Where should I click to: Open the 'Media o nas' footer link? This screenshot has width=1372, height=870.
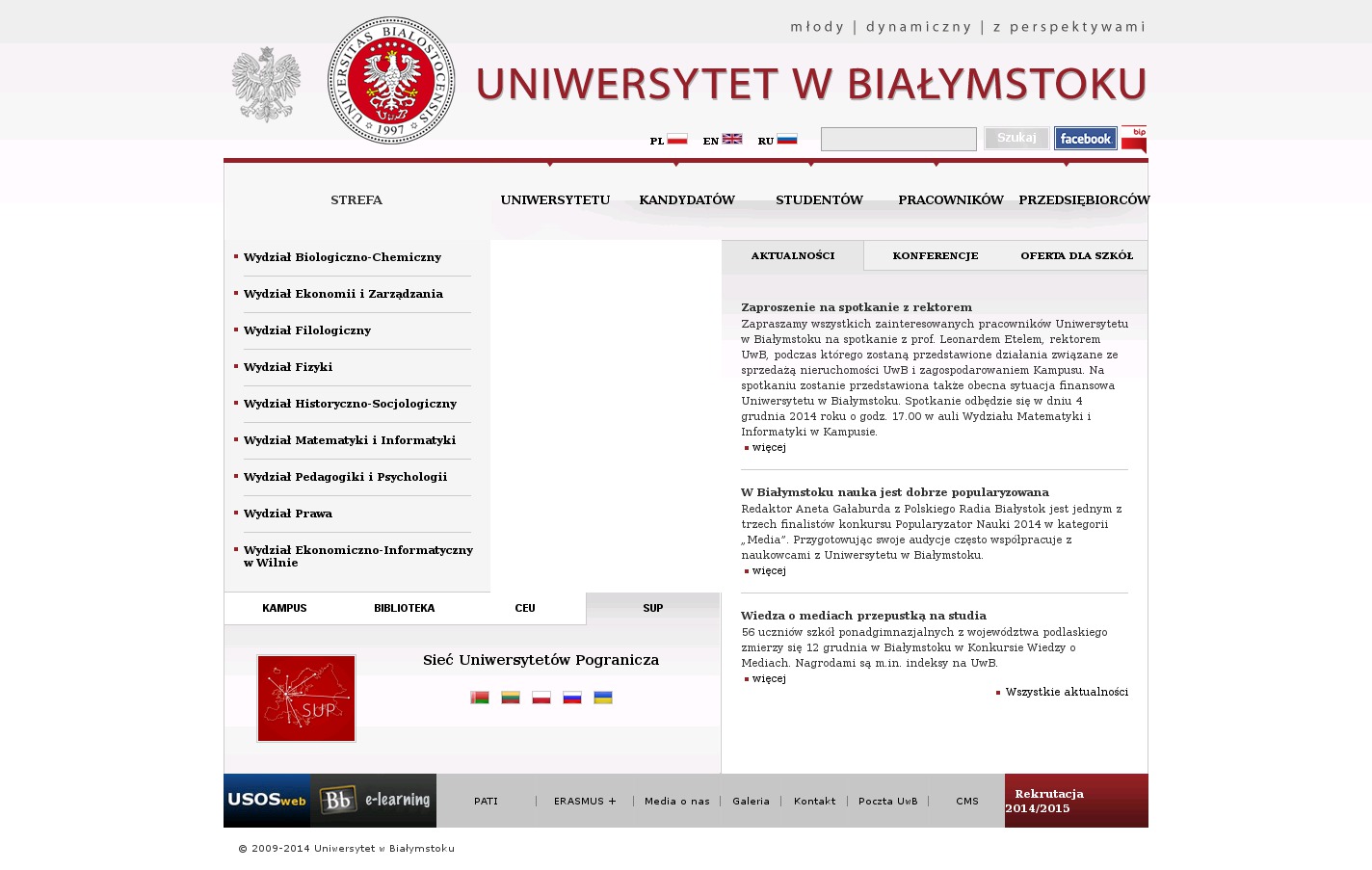(x=677, y=801)
